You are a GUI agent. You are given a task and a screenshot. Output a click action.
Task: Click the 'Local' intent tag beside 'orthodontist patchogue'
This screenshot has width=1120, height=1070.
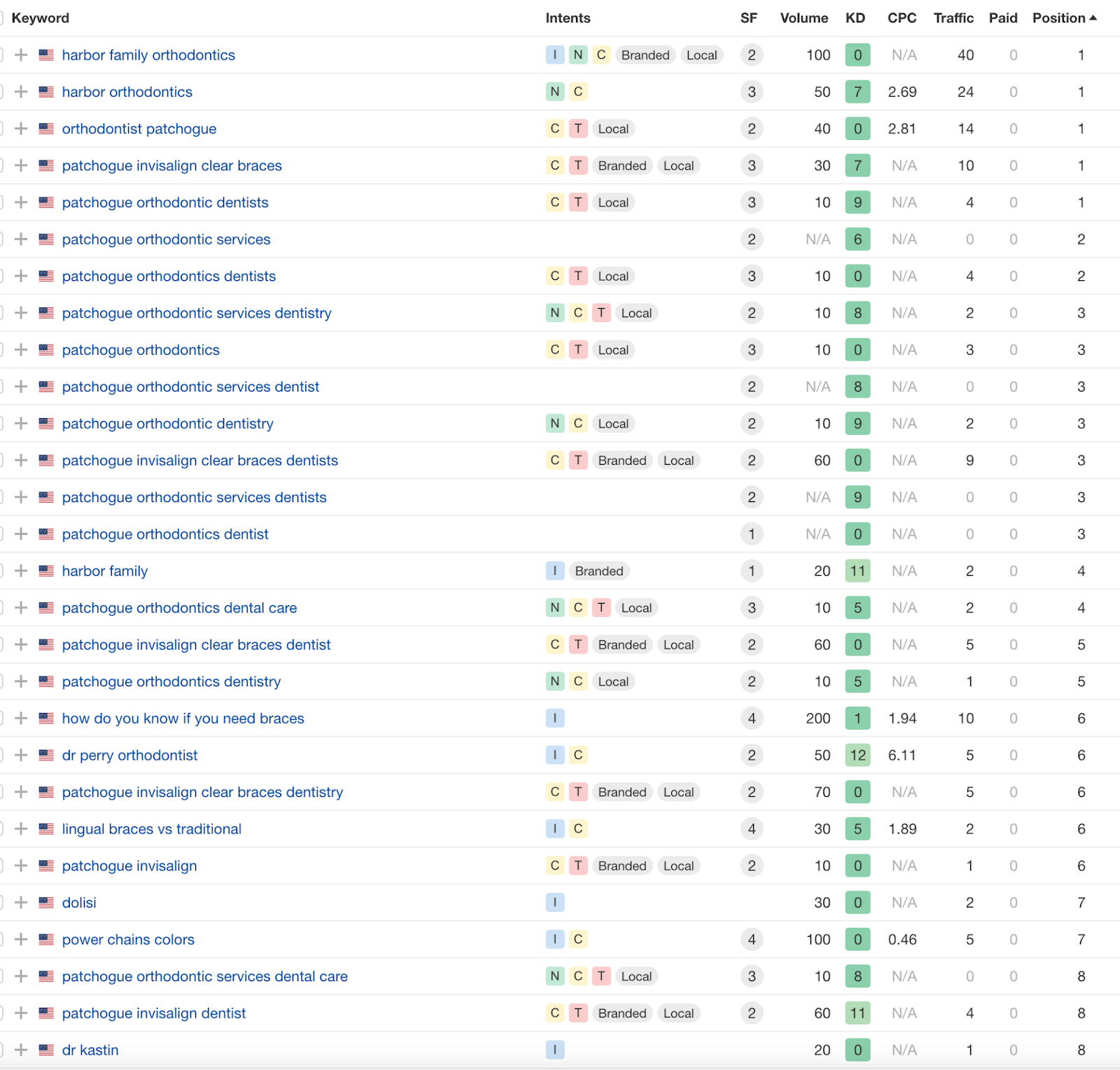(x=612, y=129)
